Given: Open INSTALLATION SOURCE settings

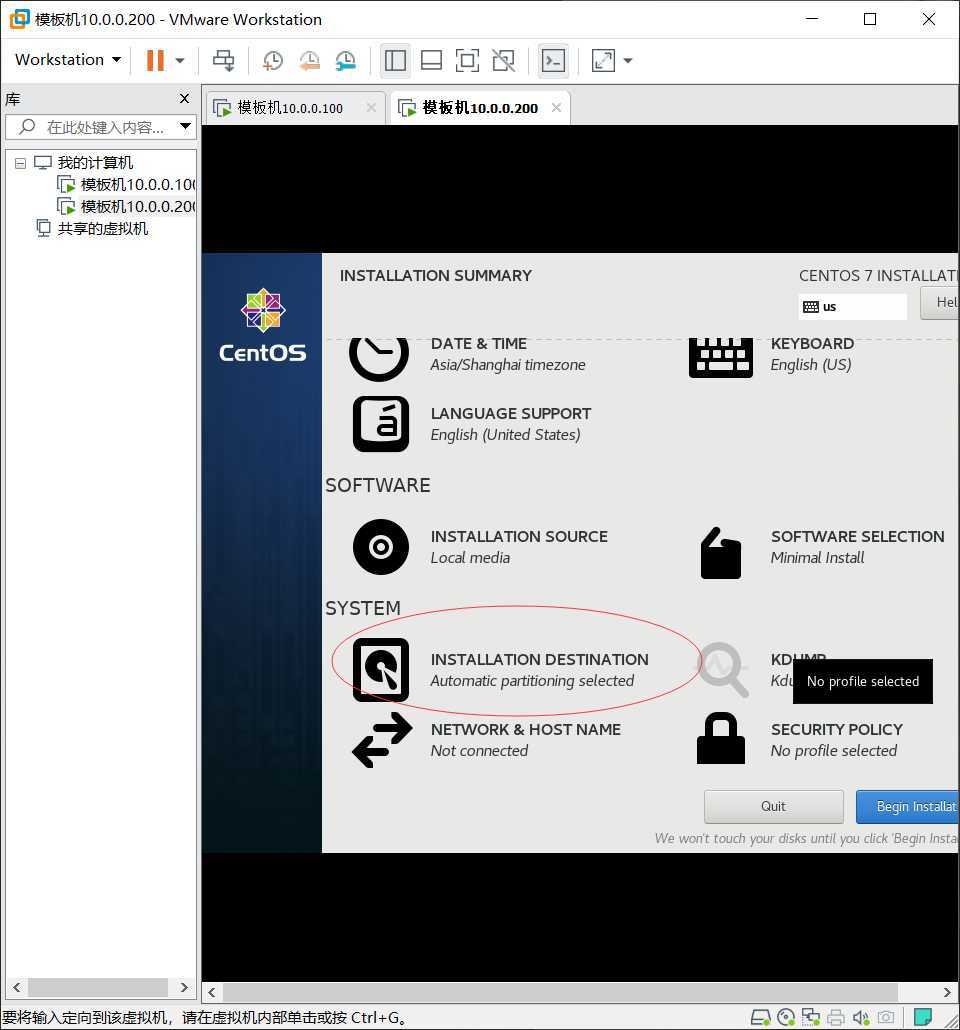Looking at the screenshot, I should 481,547.
